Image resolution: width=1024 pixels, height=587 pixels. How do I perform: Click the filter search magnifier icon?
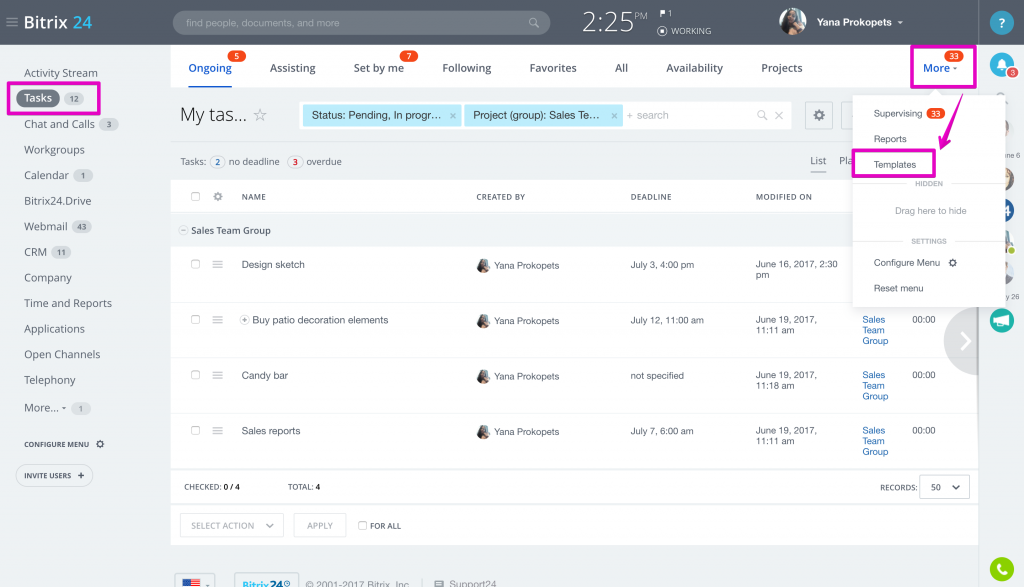[x=761, y=115]
